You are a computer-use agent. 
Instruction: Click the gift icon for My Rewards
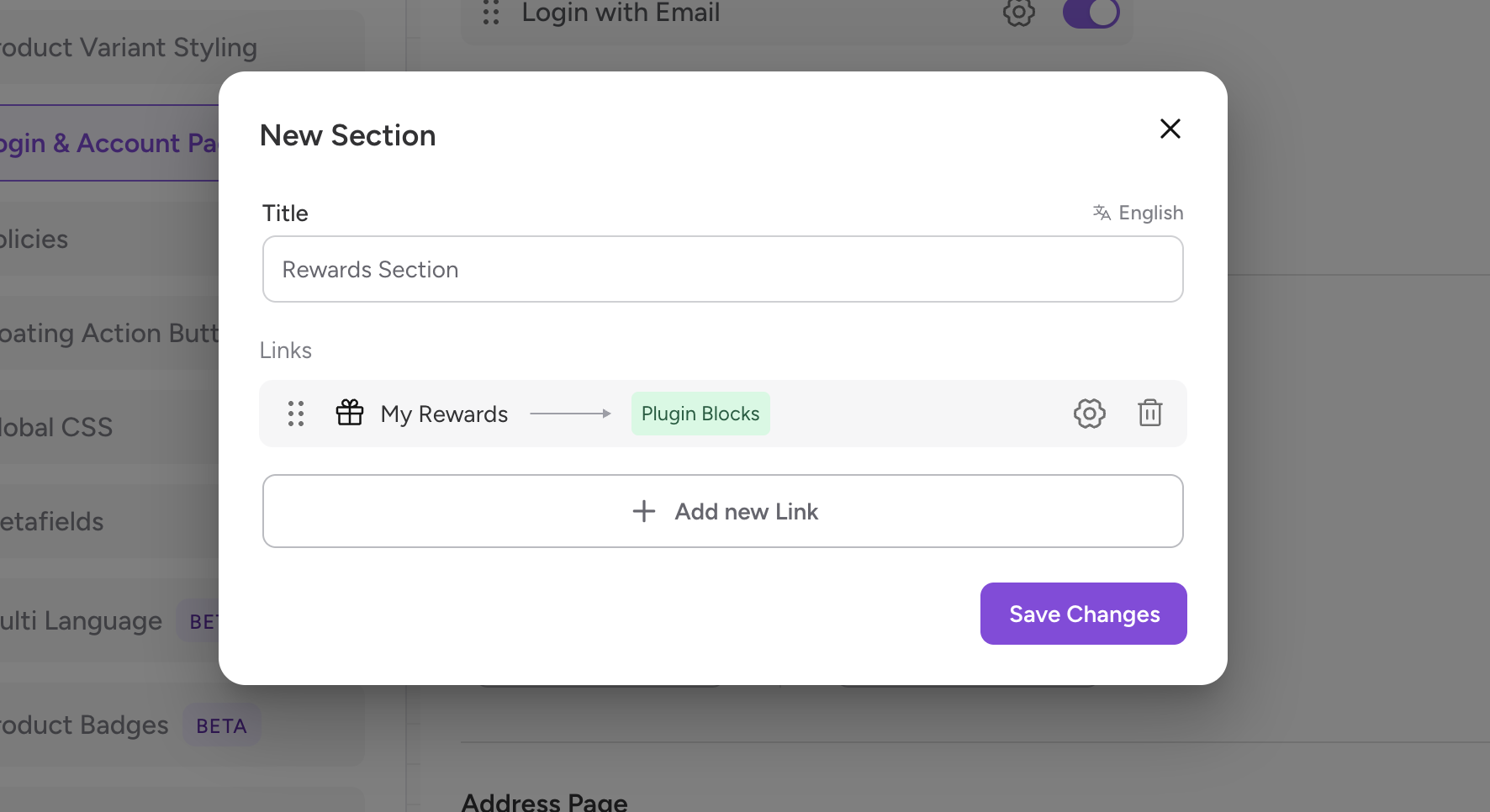(350, 414)
